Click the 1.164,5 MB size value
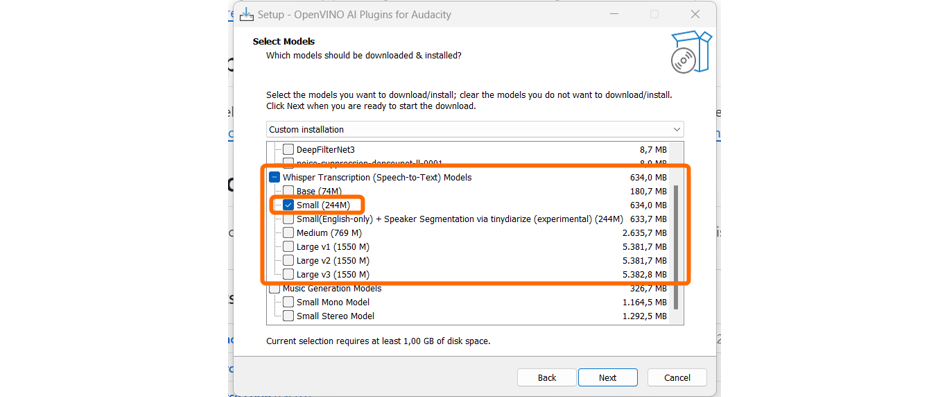 (x=645, y=302)
